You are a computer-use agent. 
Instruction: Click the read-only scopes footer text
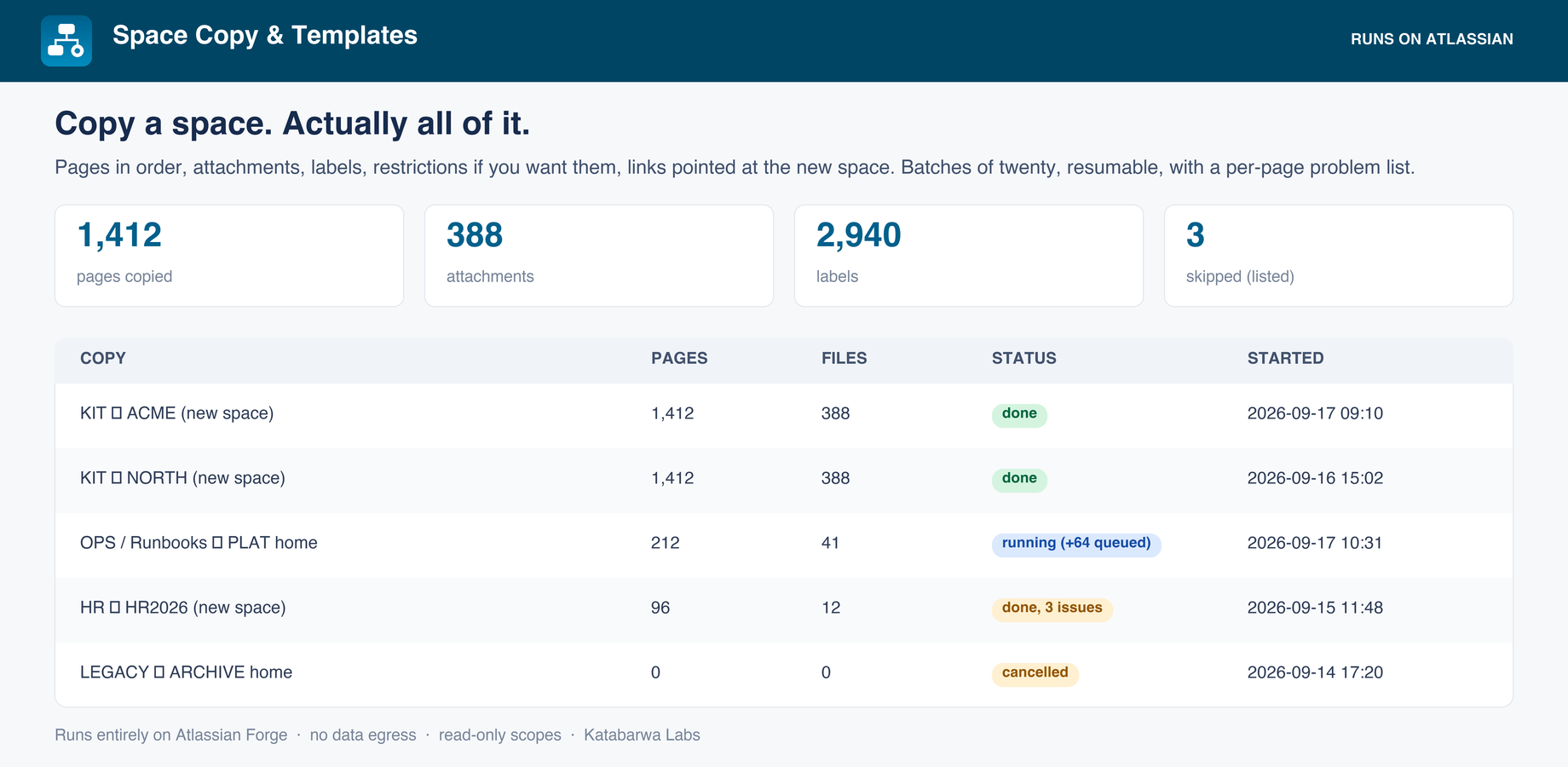pos(500,735)
